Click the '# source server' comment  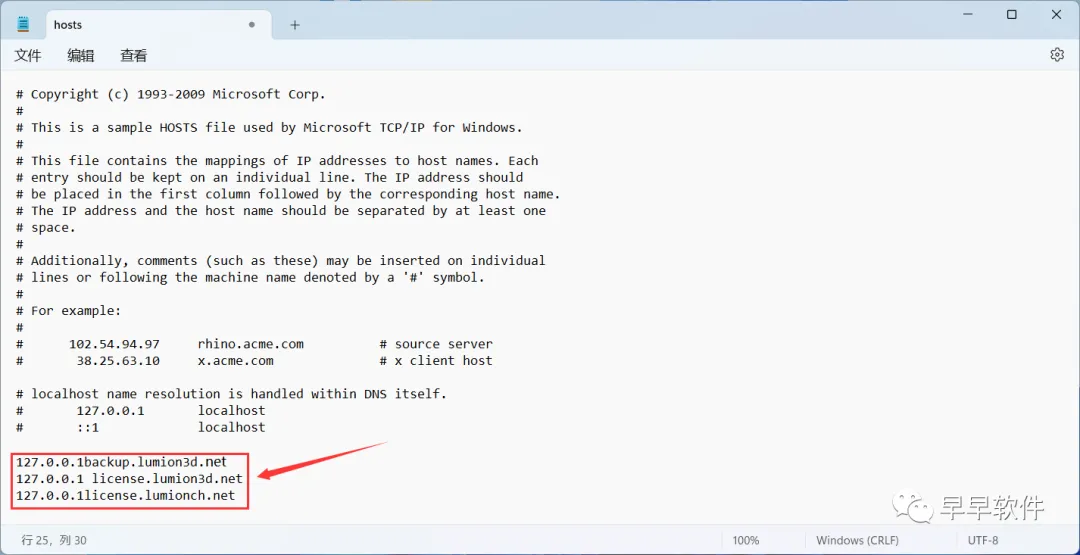pos(436,344)
